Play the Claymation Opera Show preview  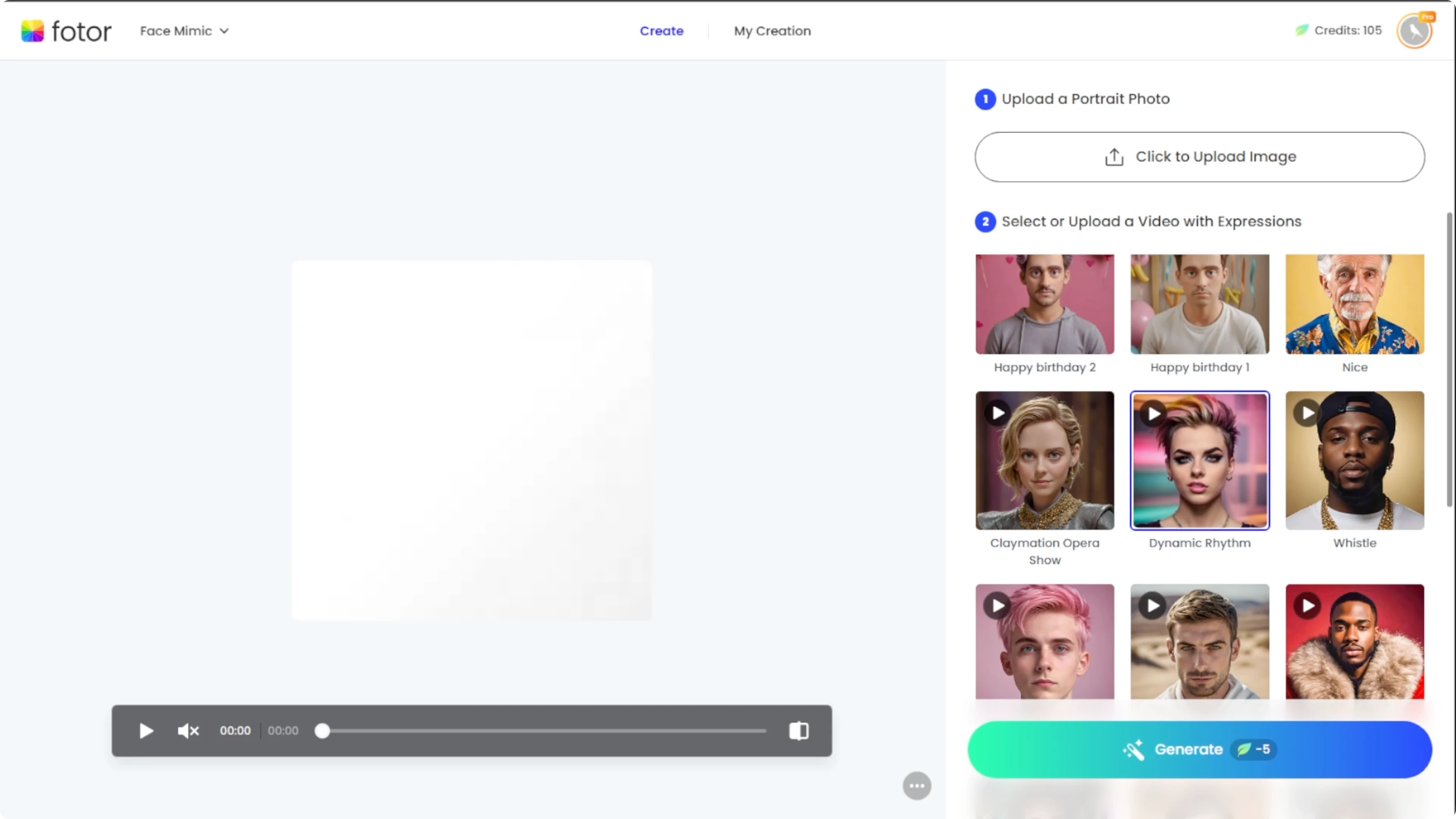tap(997, 413)
